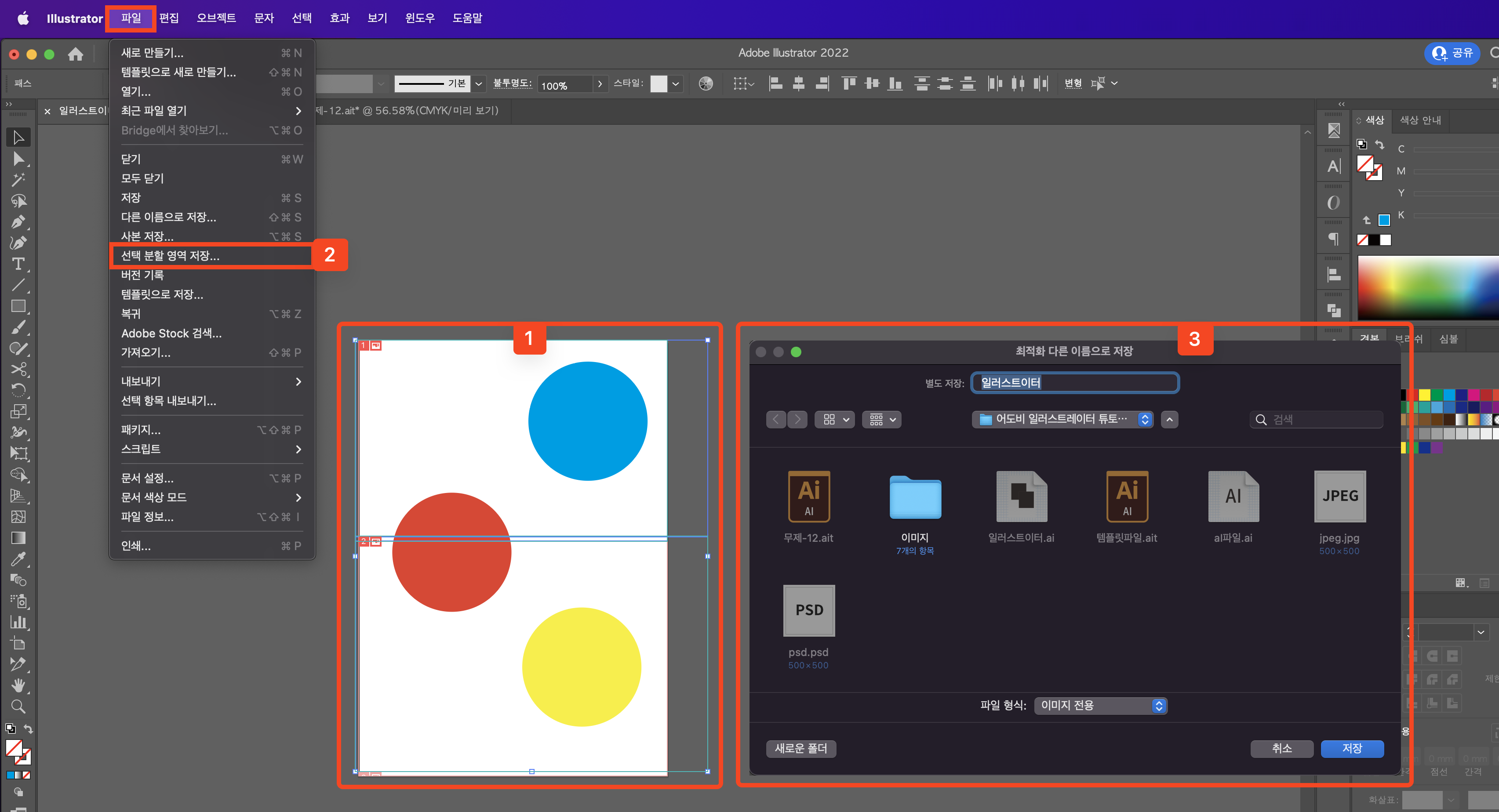Swap fill and stroke colors

[28, 729]
